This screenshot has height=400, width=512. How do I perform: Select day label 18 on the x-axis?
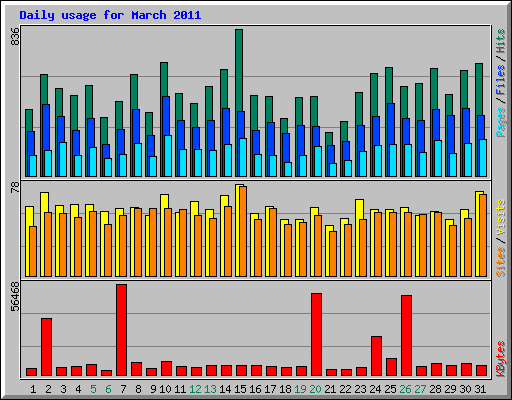[x=285, y=389]
